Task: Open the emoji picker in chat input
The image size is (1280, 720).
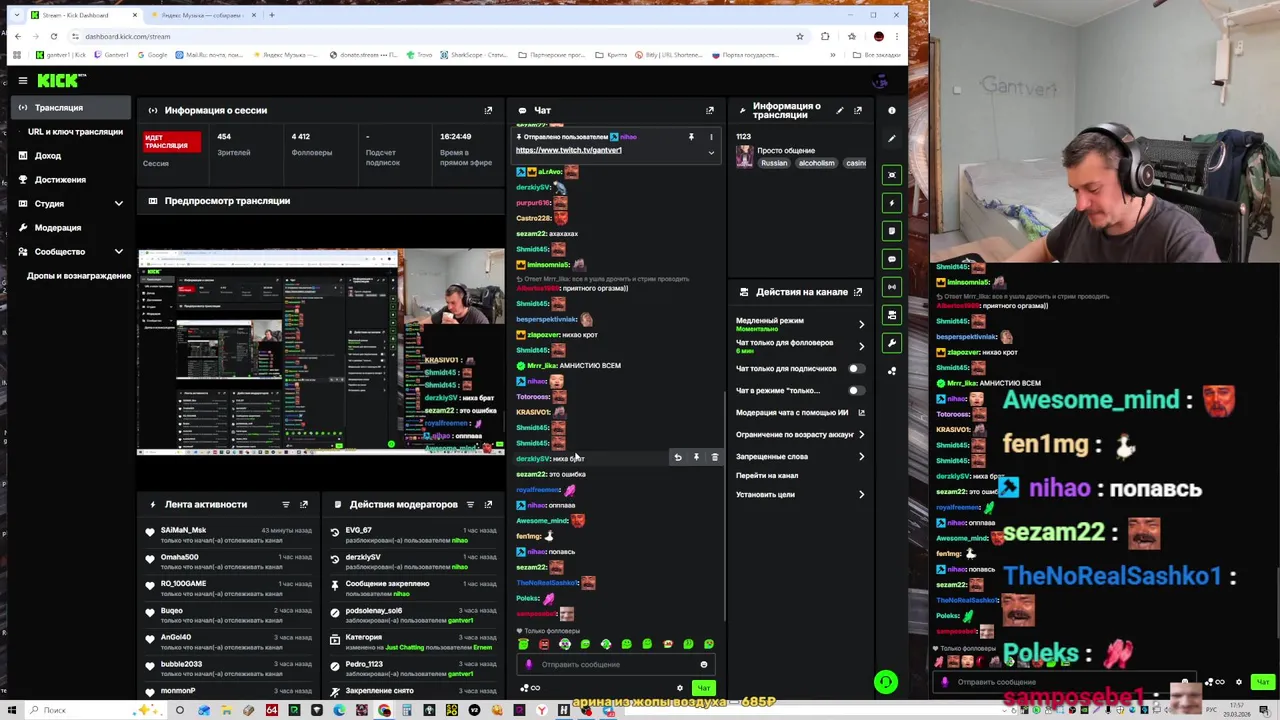Action: [x=704, y=665]
